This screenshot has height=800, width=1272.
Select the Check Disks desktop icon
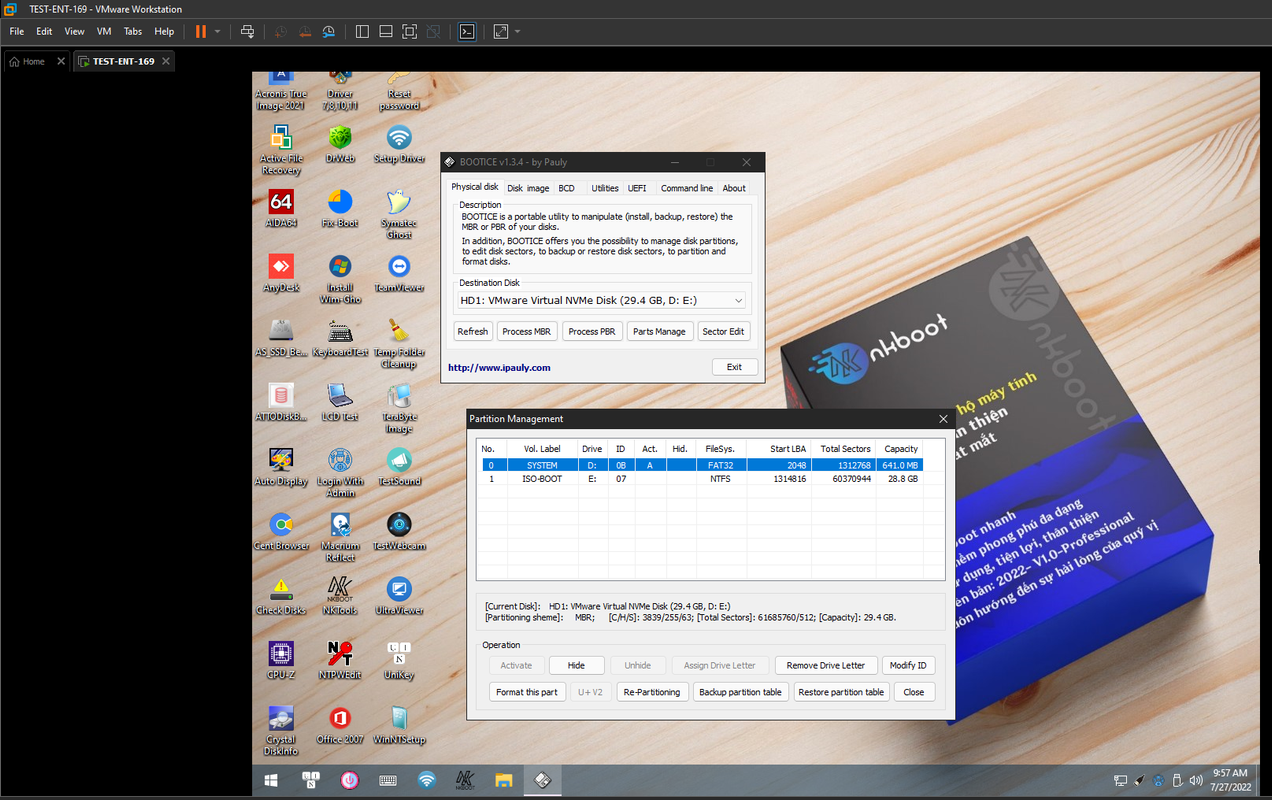[x=281, y=594]
